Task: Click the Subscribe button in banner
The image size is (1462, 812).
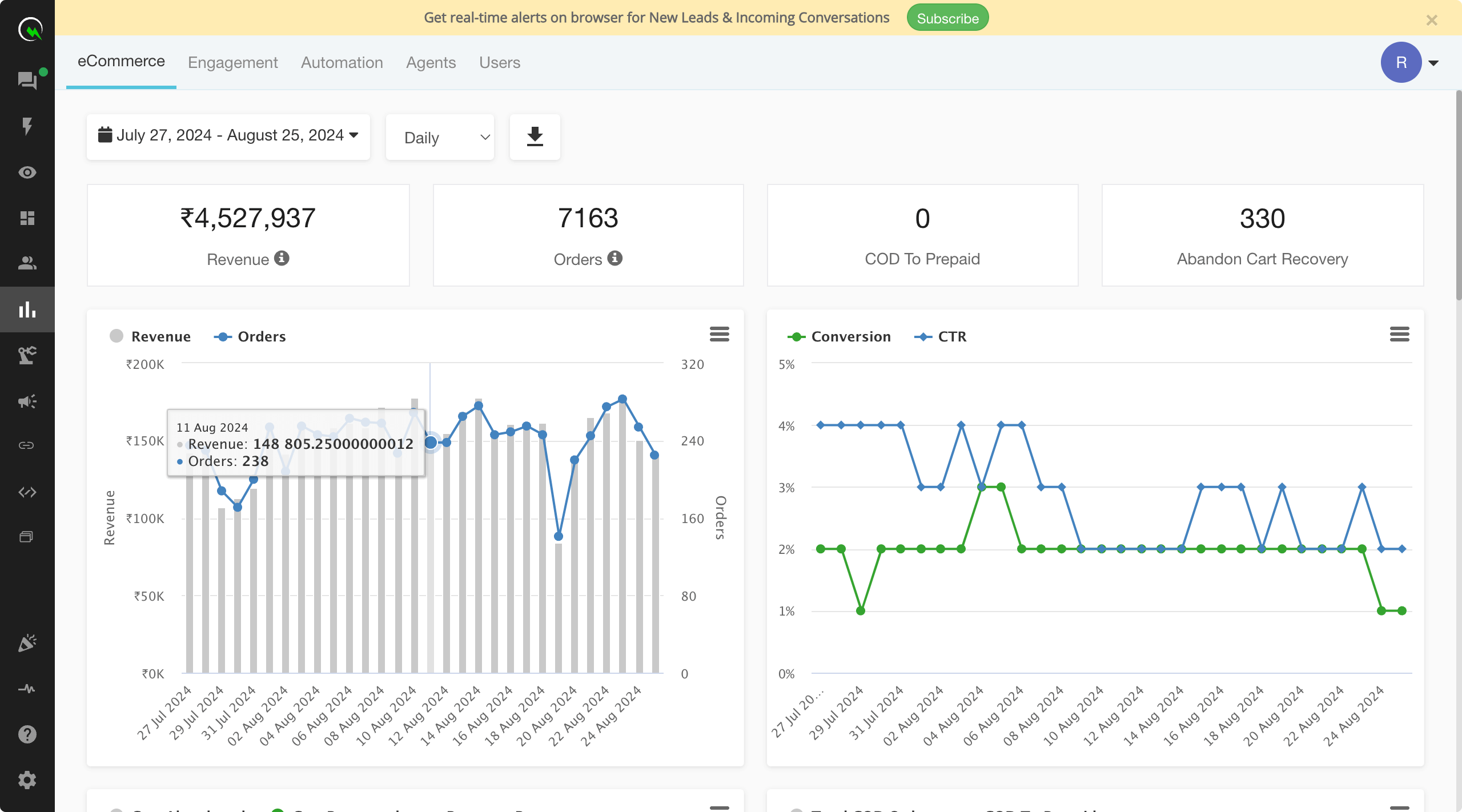Action: pyautogui.click(x=947, y=18)
